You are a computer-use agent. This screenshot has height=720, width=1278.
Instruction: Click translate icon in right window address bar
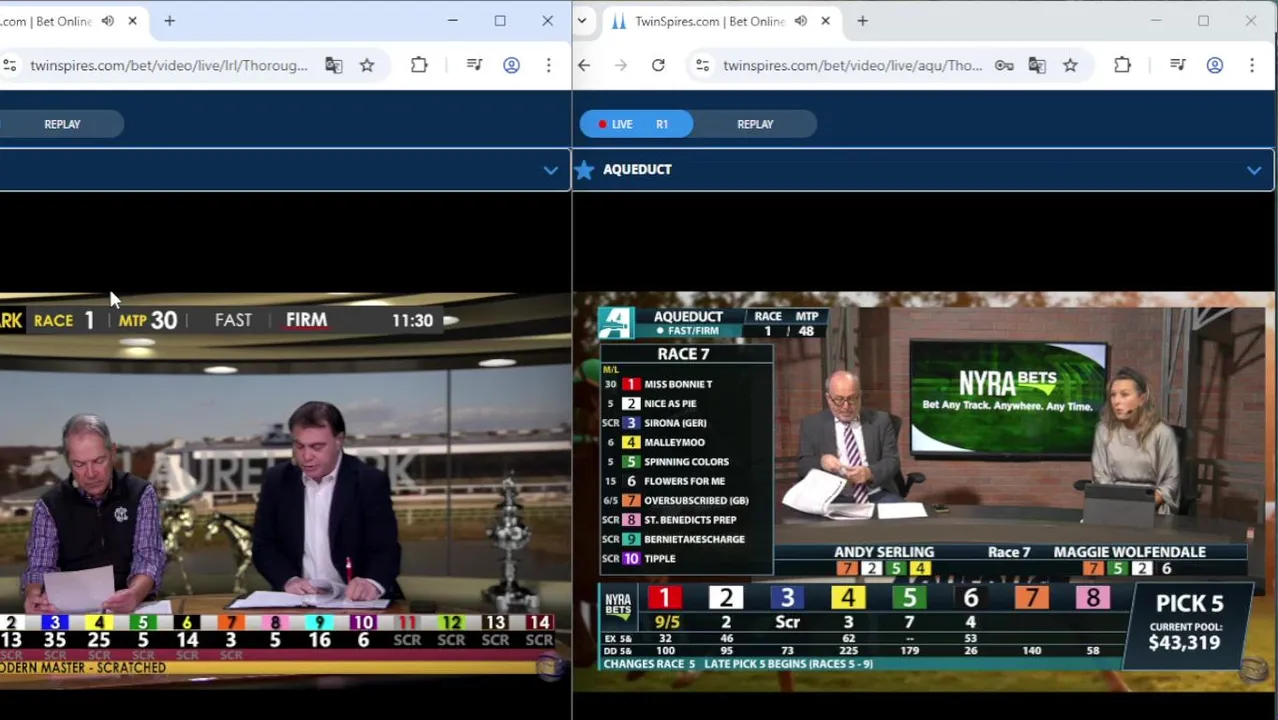pyautogui.click(x=1037, y=65)
